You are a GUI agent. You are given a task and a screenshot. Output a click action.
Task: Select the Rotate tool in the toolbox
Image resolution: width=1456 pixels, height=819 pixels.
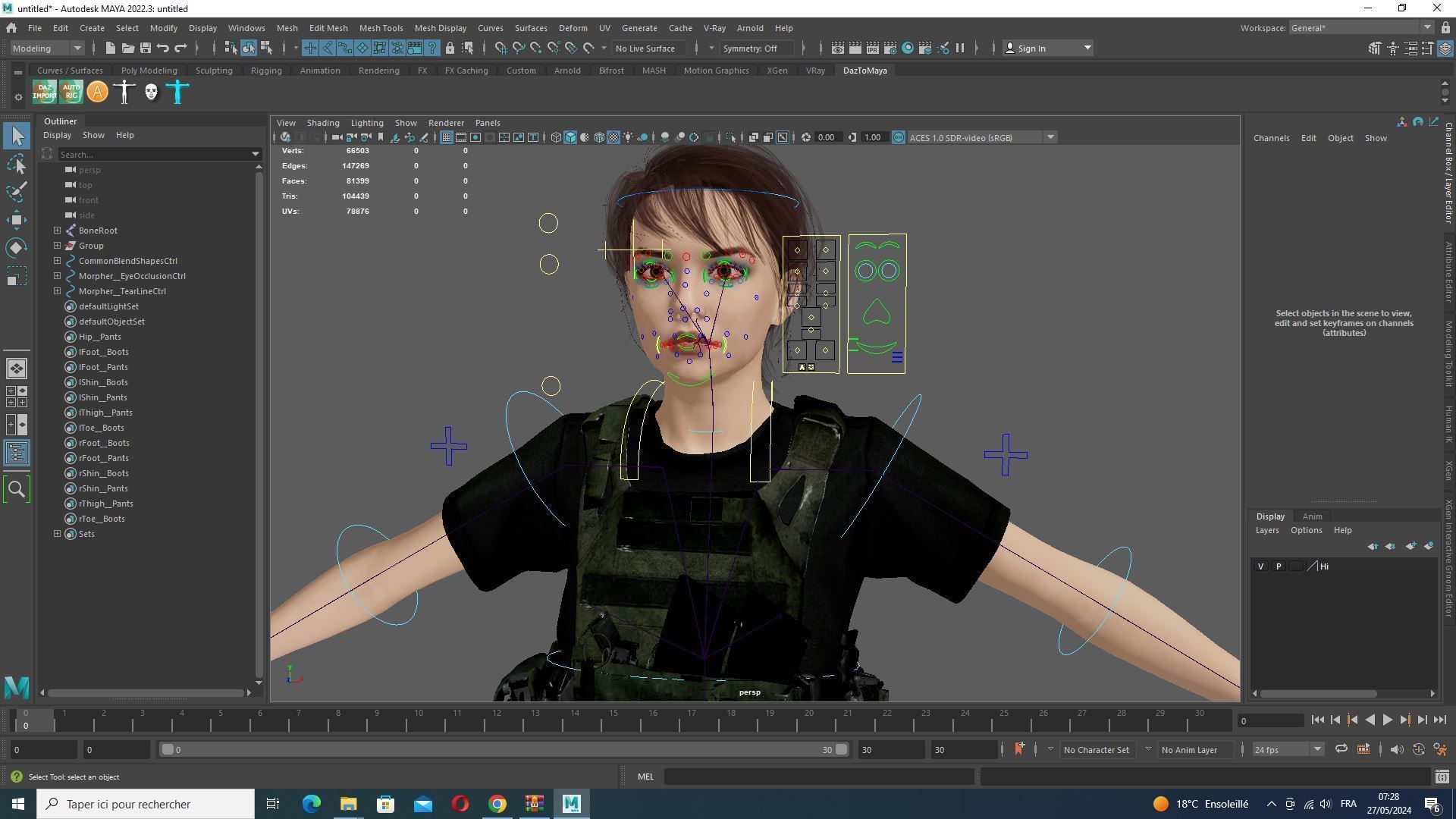(x=17, y=248)
